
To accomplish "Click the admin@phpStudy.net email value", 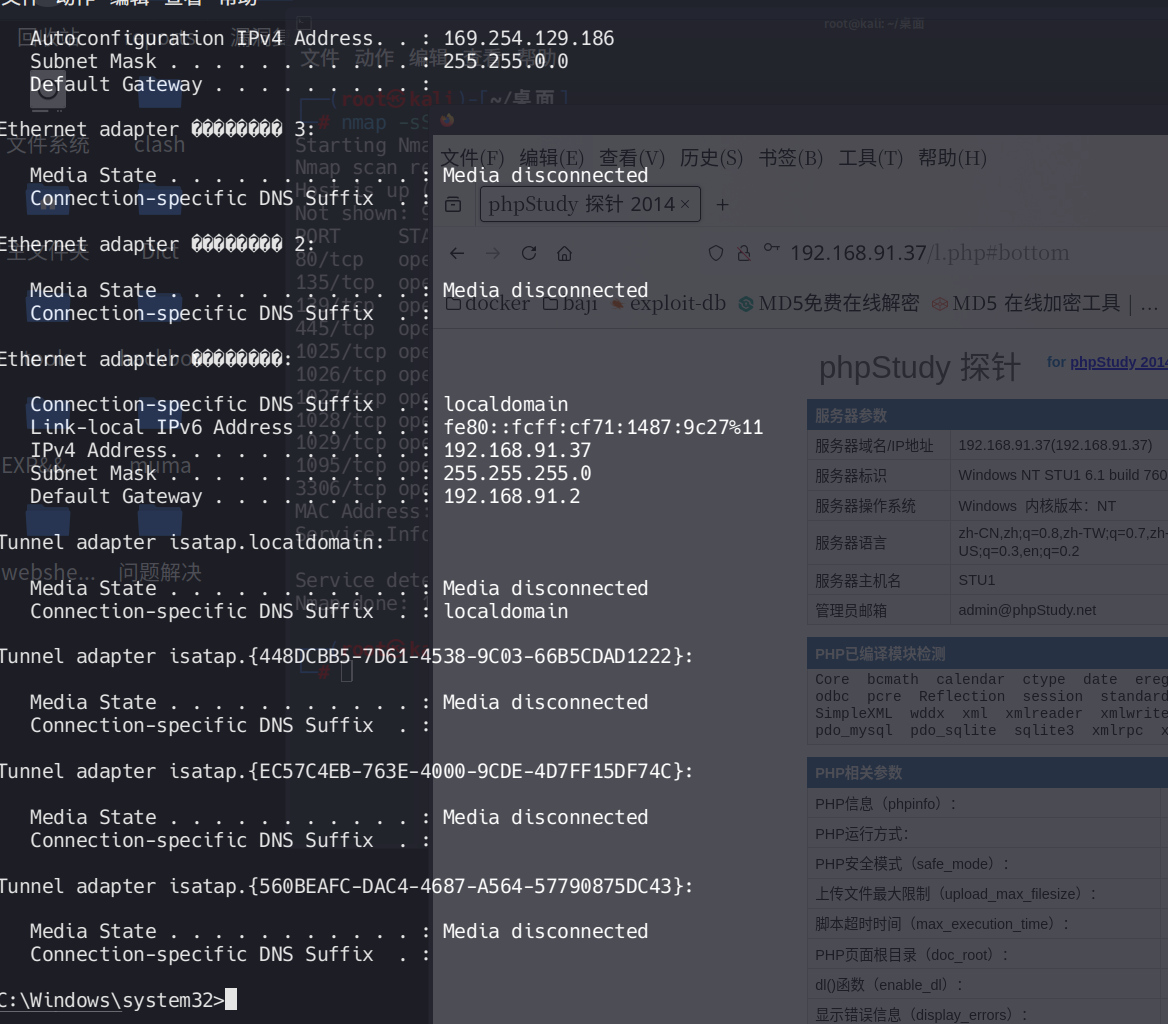I will pos(1027,610).
